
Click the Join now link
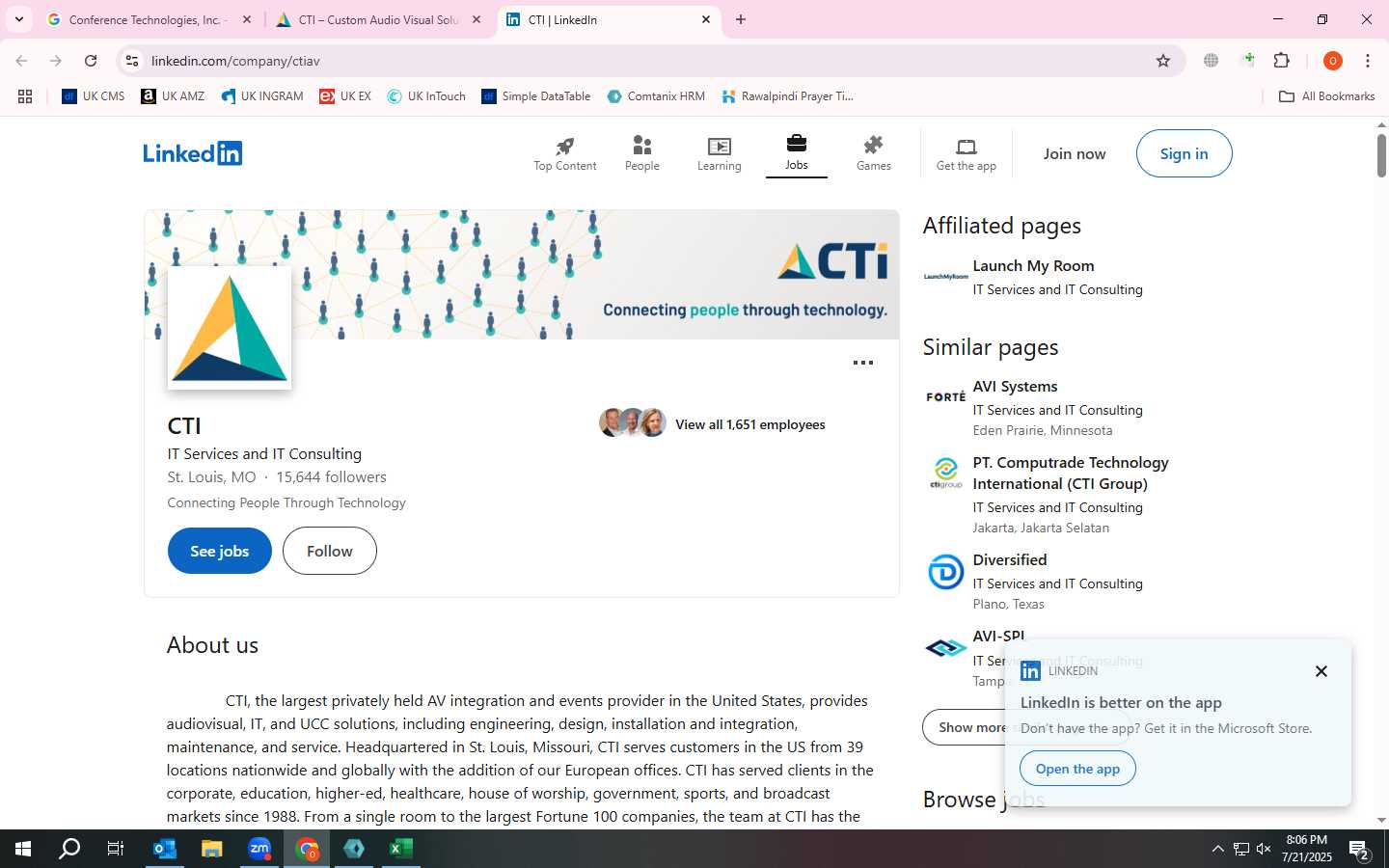[x=1075, y=154]
